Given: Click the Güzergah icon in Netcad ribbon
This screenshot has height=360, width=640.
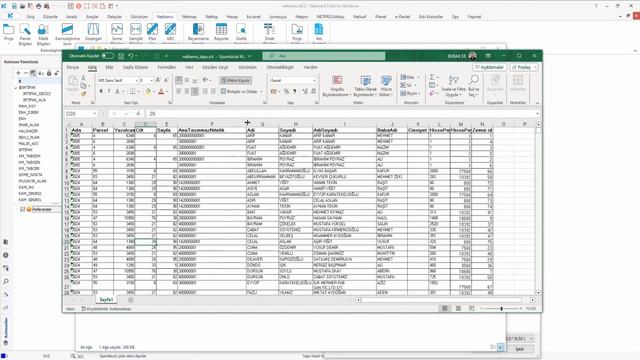Looking at the screenshot, I should [x=93, y=33].
